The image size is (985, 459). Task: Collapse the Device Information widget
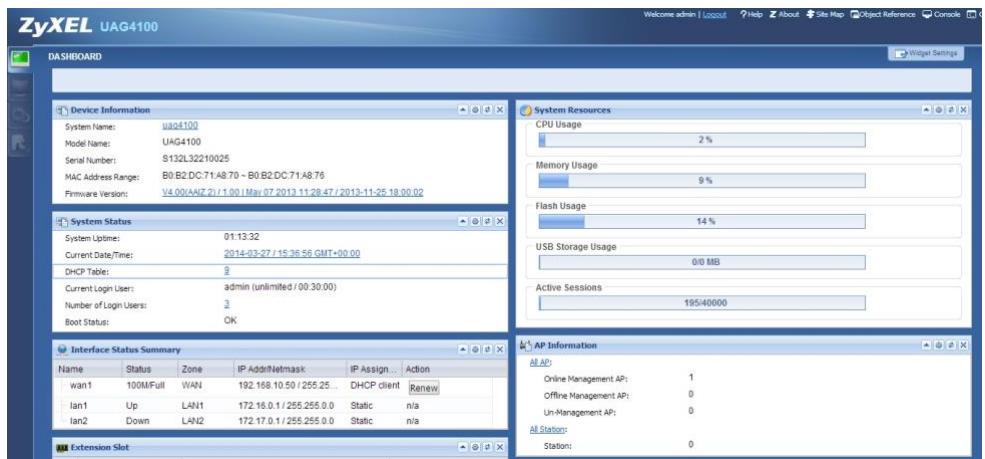pos(464,110)
